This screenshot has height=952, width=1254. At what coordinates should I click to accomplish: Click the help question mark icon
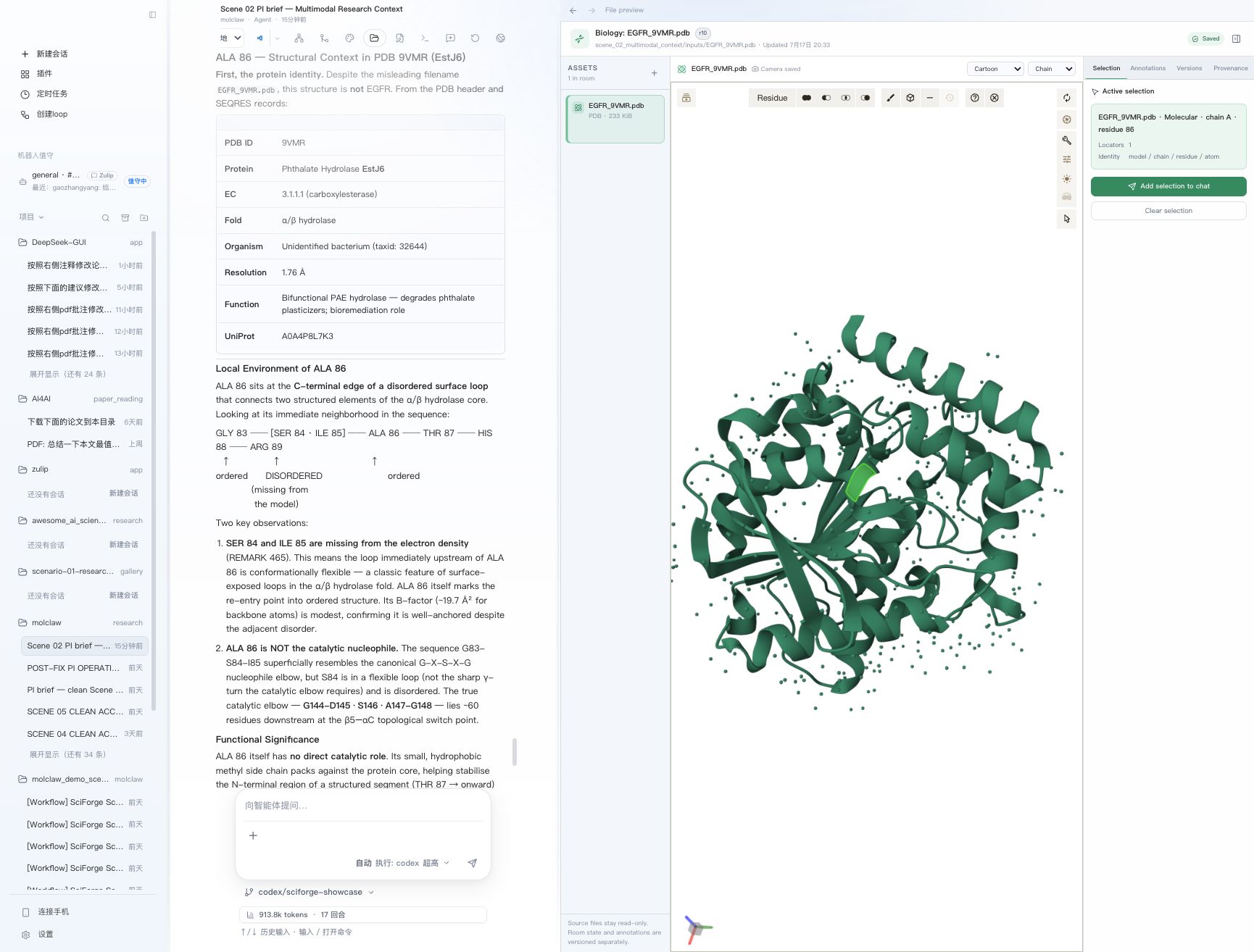(975, 98)
